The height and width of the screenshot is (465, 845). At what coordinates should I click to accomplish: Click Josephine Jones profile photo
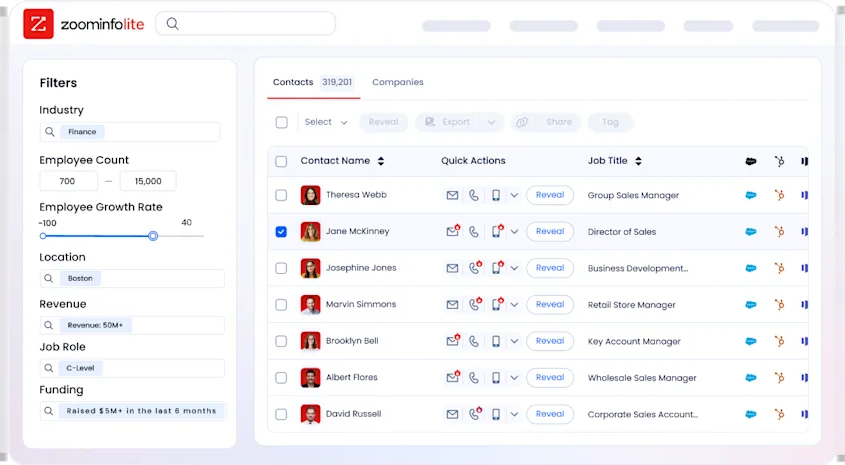(310, 268)
